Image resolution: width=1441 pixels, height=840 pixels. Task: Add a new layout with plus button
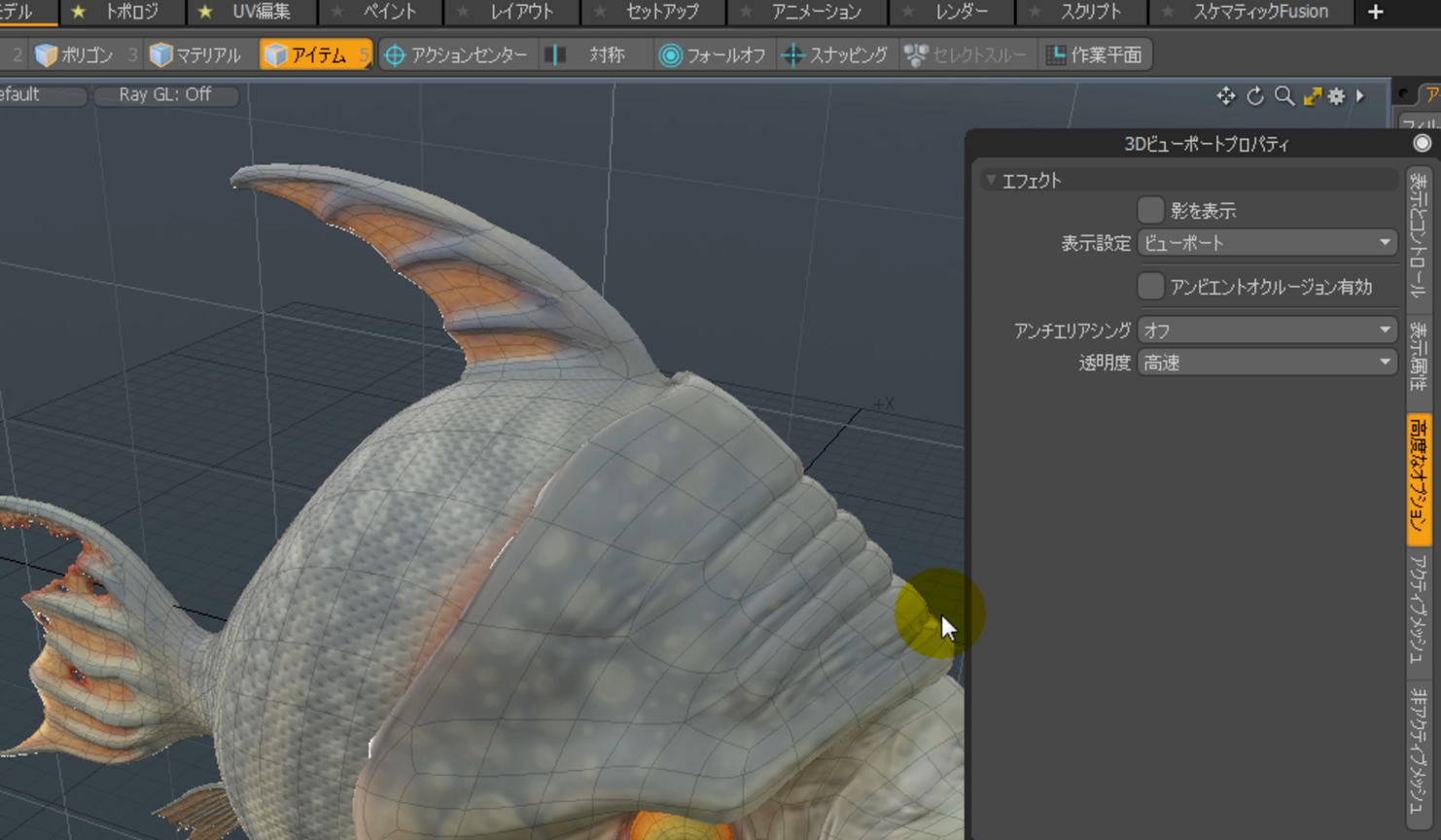1375,12
